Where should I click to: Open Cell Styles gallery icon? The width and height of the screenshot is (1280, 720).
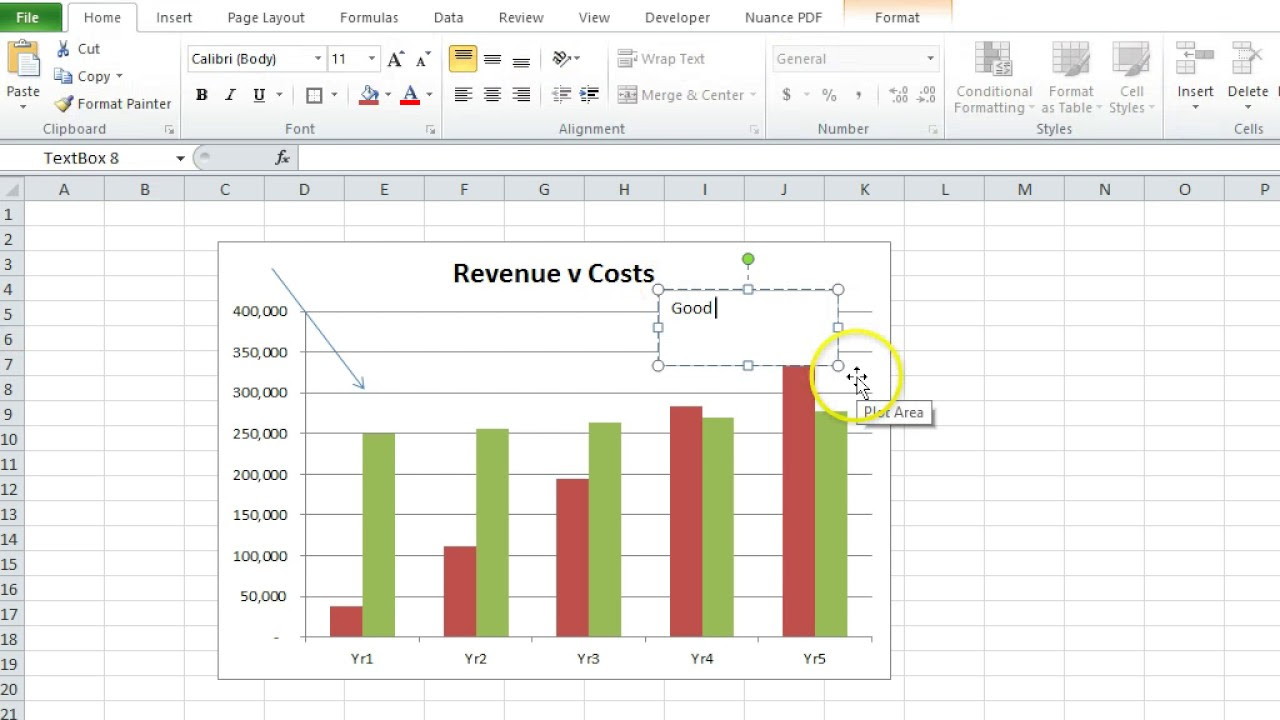click(x=1131, y=60)
